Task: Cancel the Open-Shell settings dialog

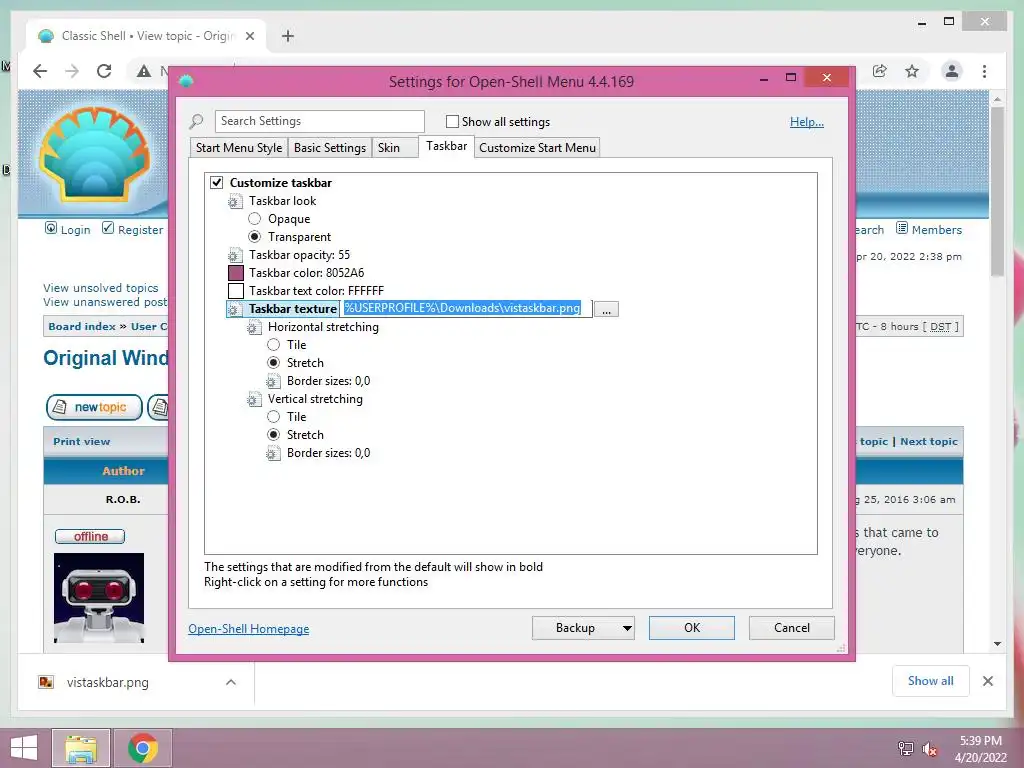Action: [792, 628]
